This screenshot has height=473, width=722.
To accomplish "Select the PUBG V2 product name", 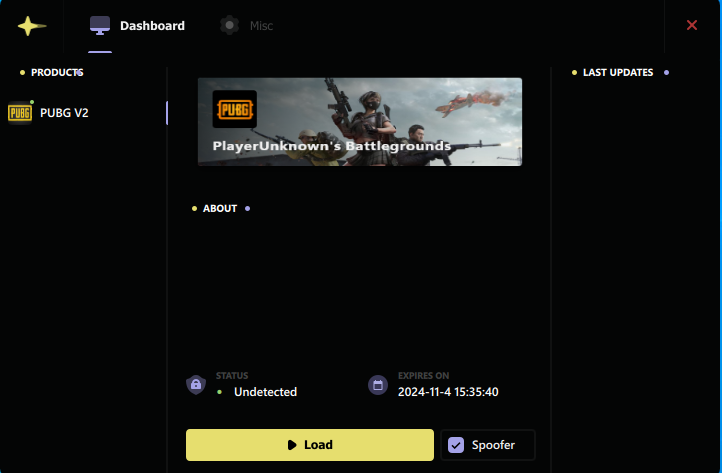I will point(64,113).
